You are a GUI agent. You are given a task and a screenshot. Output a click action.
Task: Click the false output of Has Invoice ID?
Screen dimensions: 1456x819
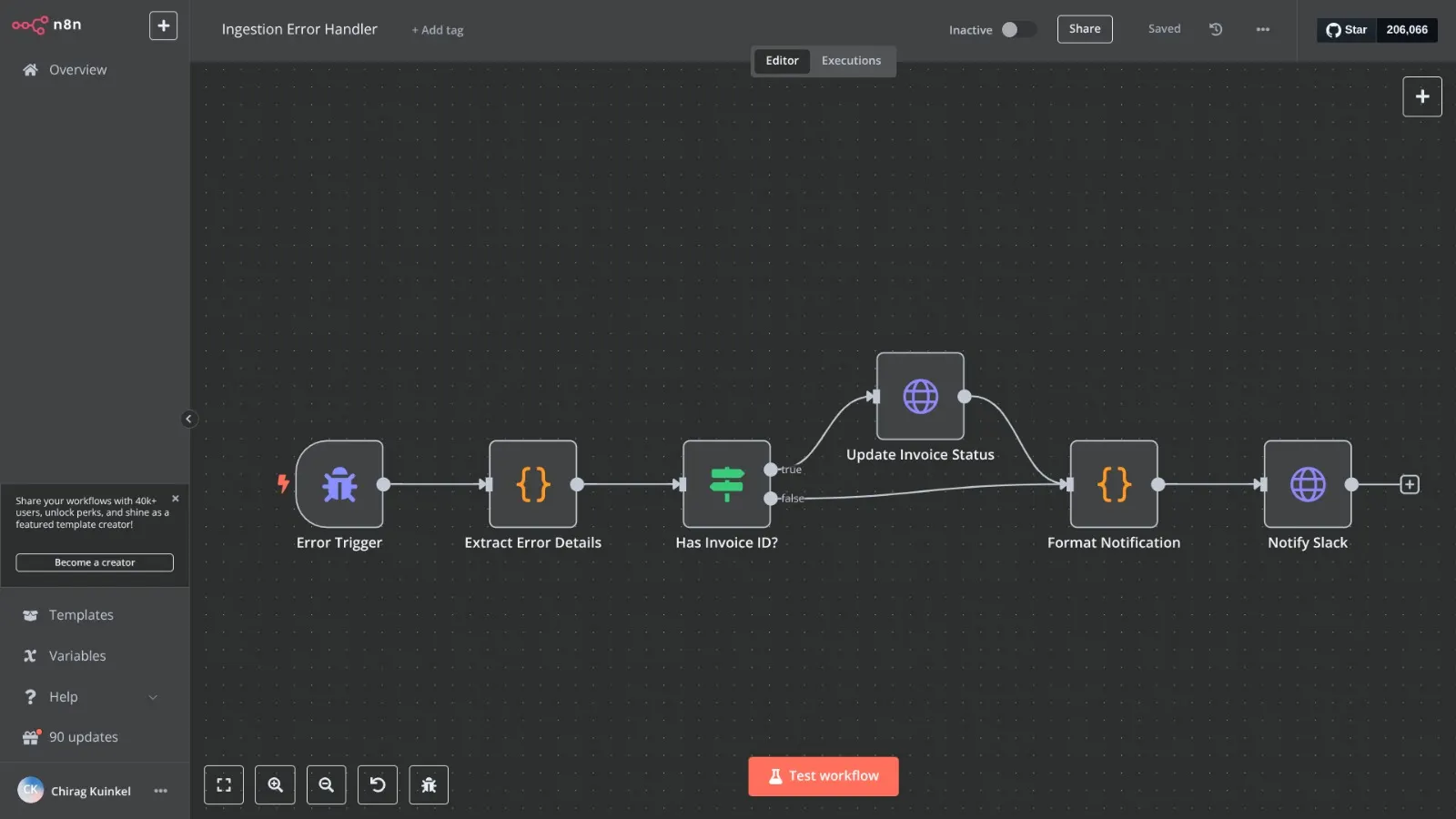coord(771,499)
